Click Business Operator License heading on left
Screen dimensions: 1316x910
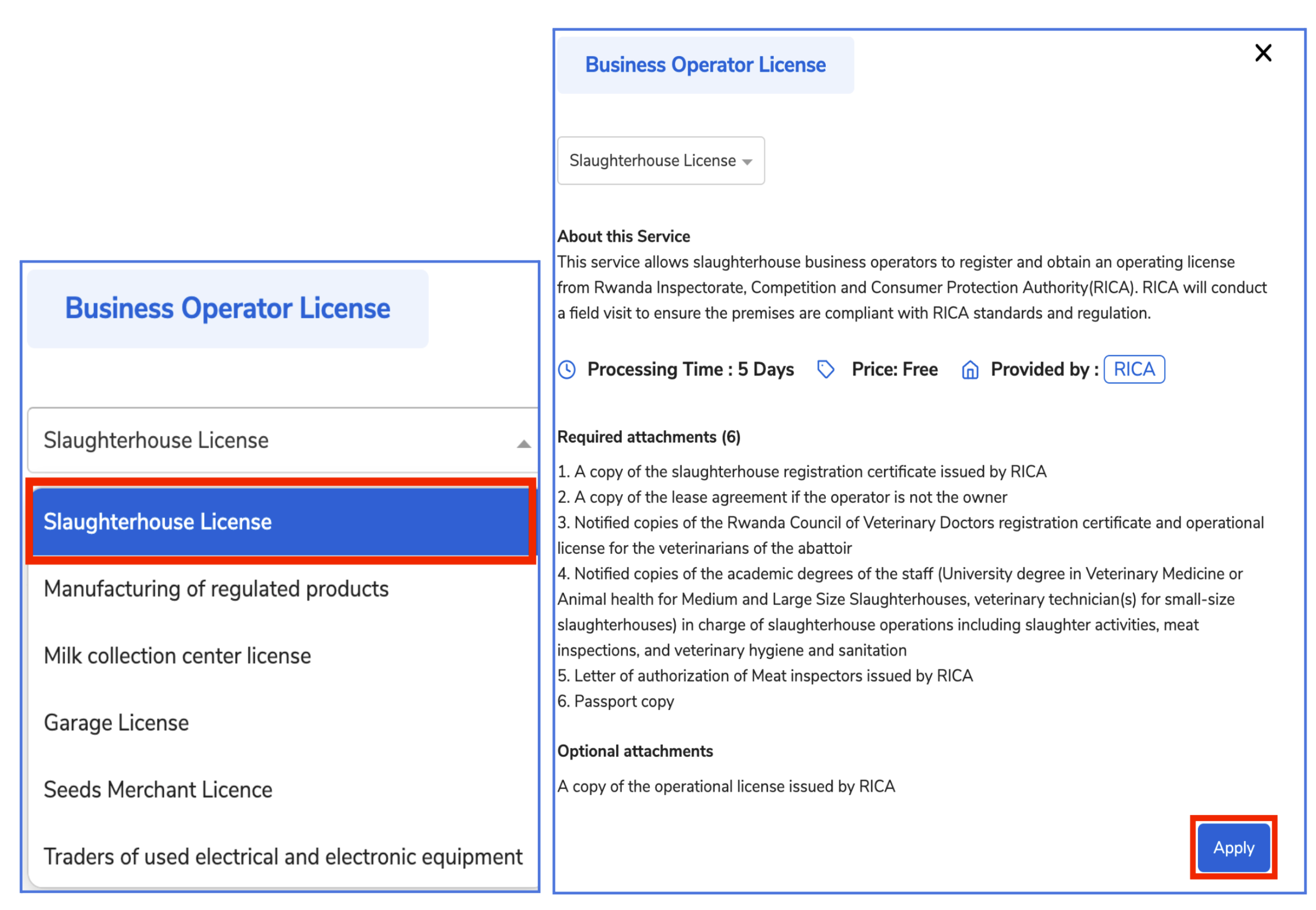227,308
